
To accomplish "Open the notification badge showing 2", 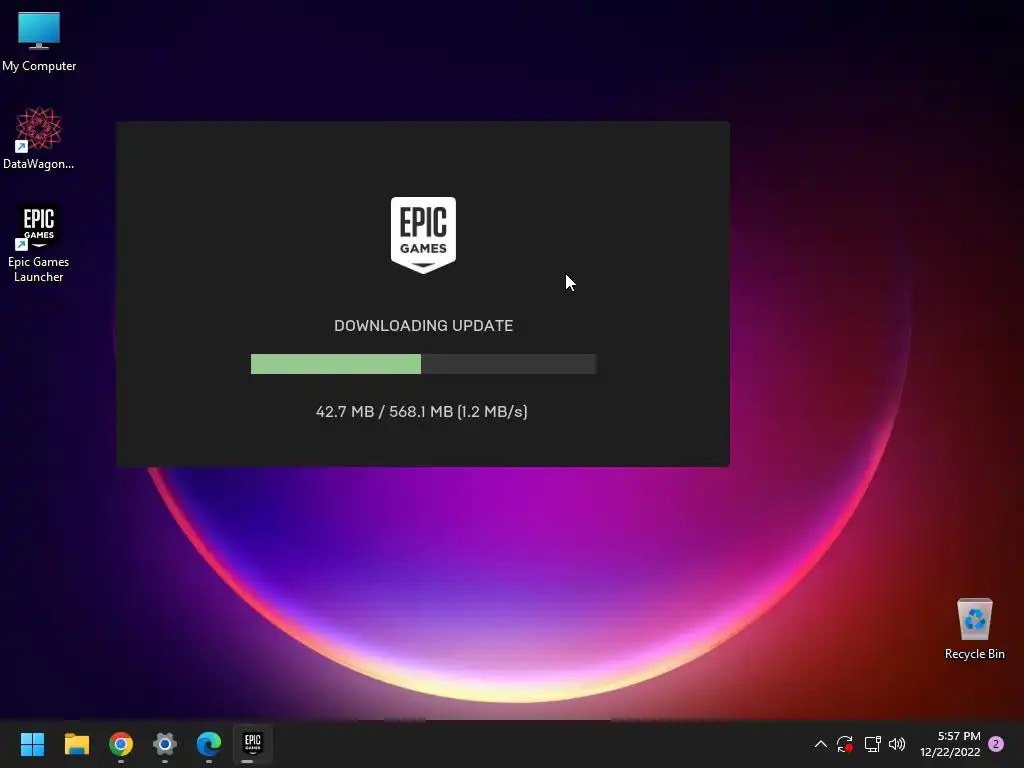I will point(996,744).
